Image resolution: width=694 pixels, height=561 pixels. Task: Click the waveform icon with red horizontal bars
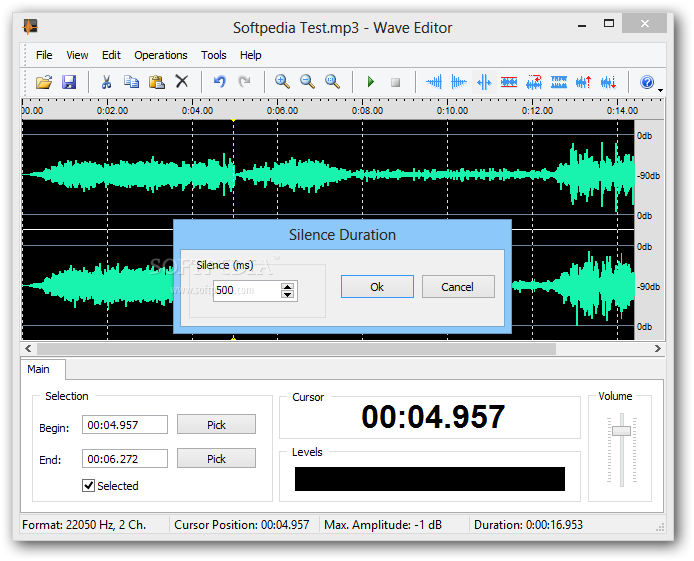[x=509, y=82]
